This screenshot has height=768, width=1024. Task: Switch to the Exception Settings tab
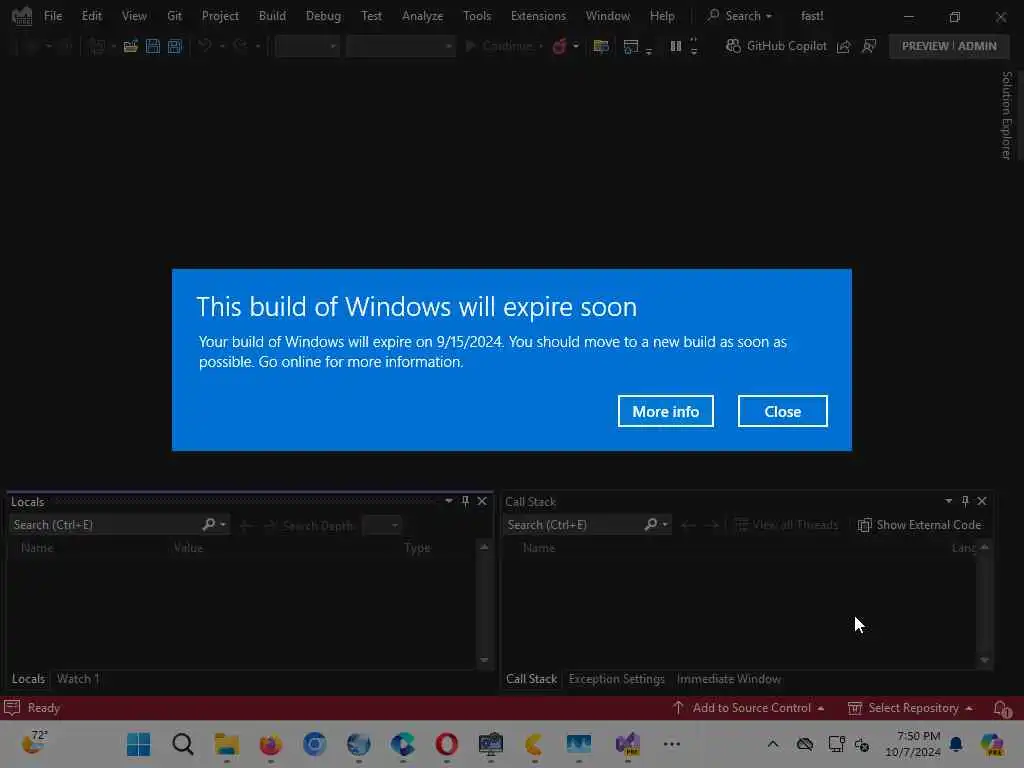pos(616,679)
